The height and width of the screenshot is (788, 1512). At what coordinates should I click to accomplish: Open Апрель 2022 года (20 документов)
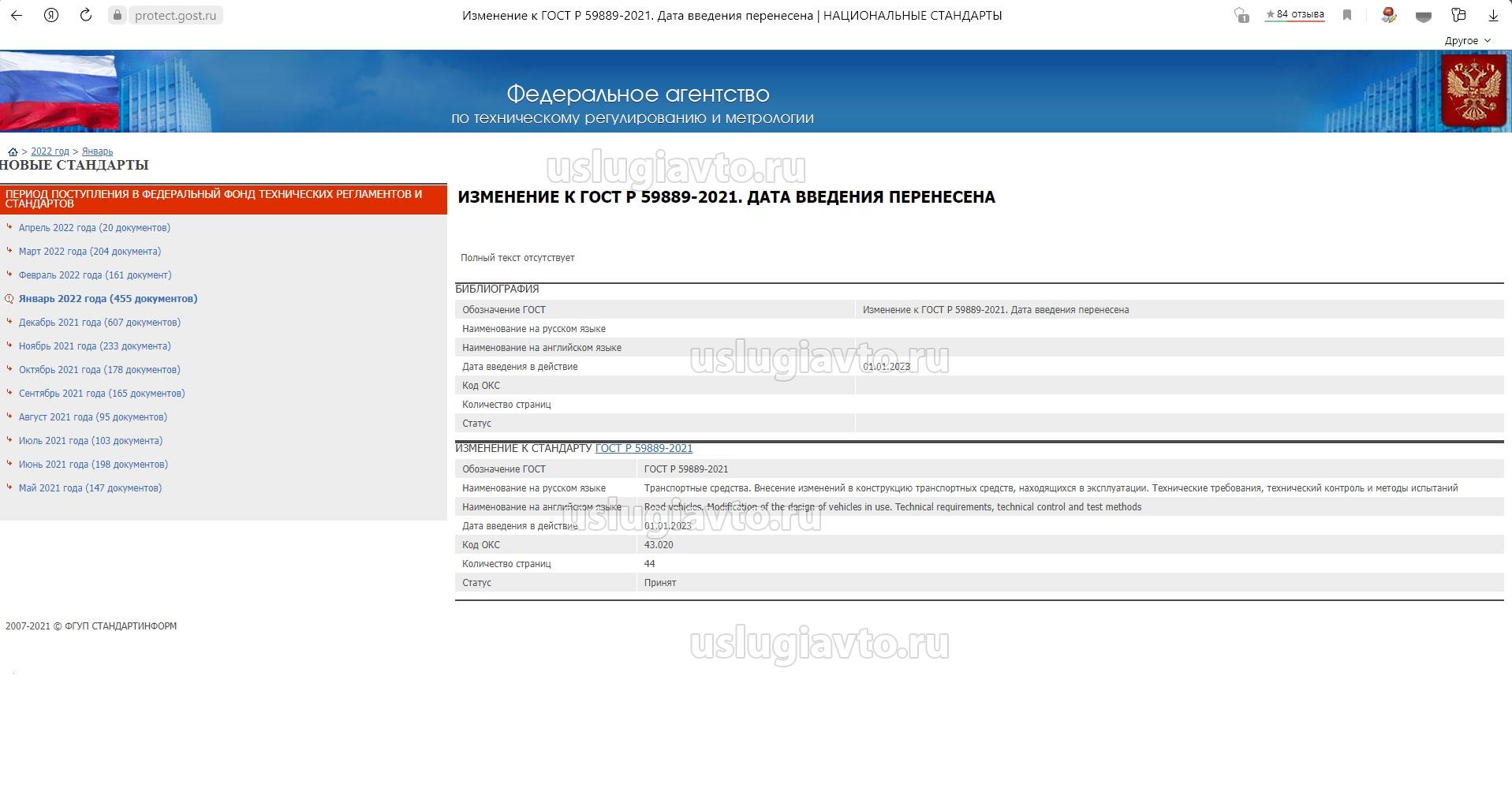95,227
